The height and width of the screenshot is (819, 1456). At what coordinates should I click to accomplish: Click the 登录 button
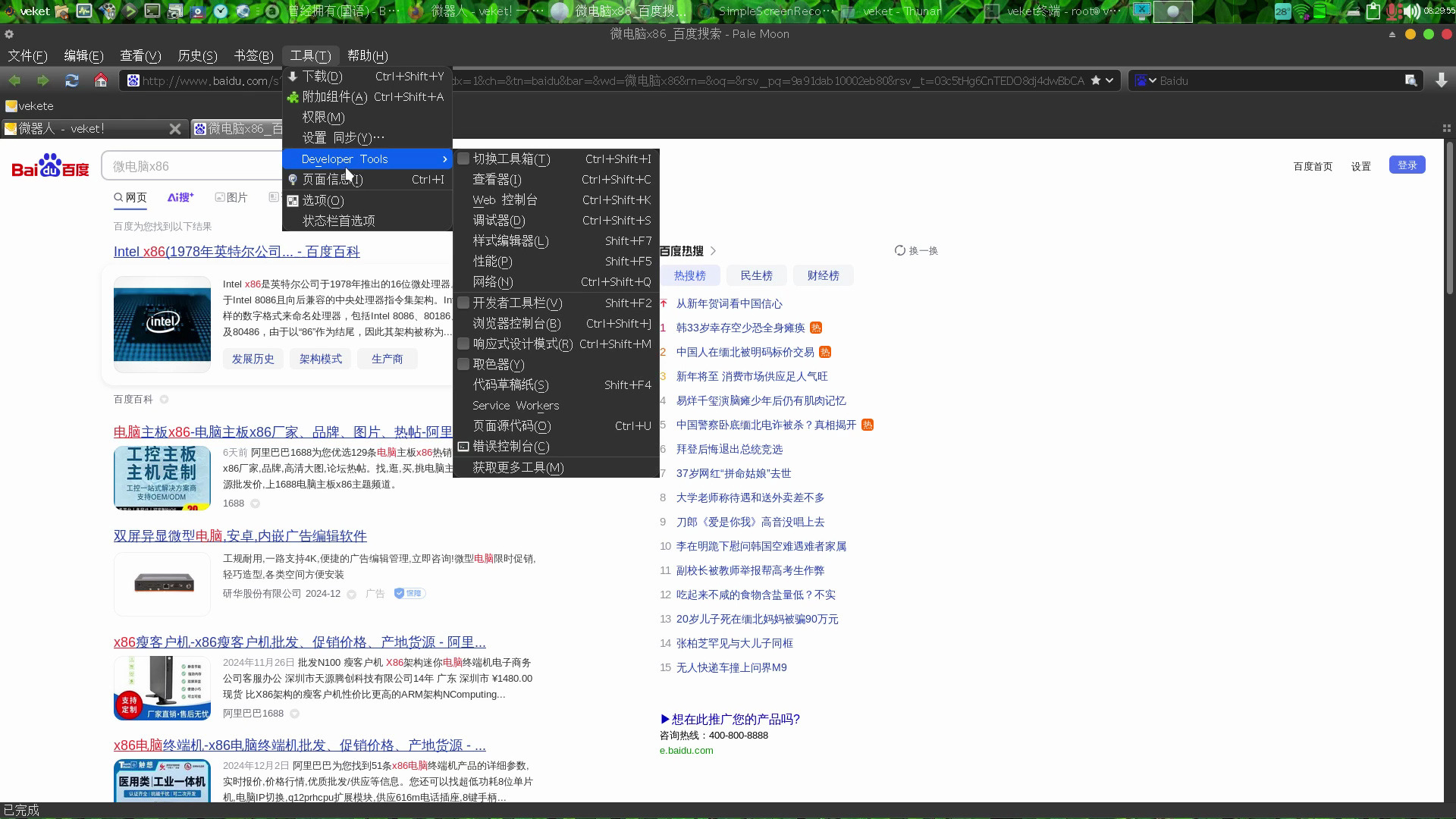click(1407, 165)
